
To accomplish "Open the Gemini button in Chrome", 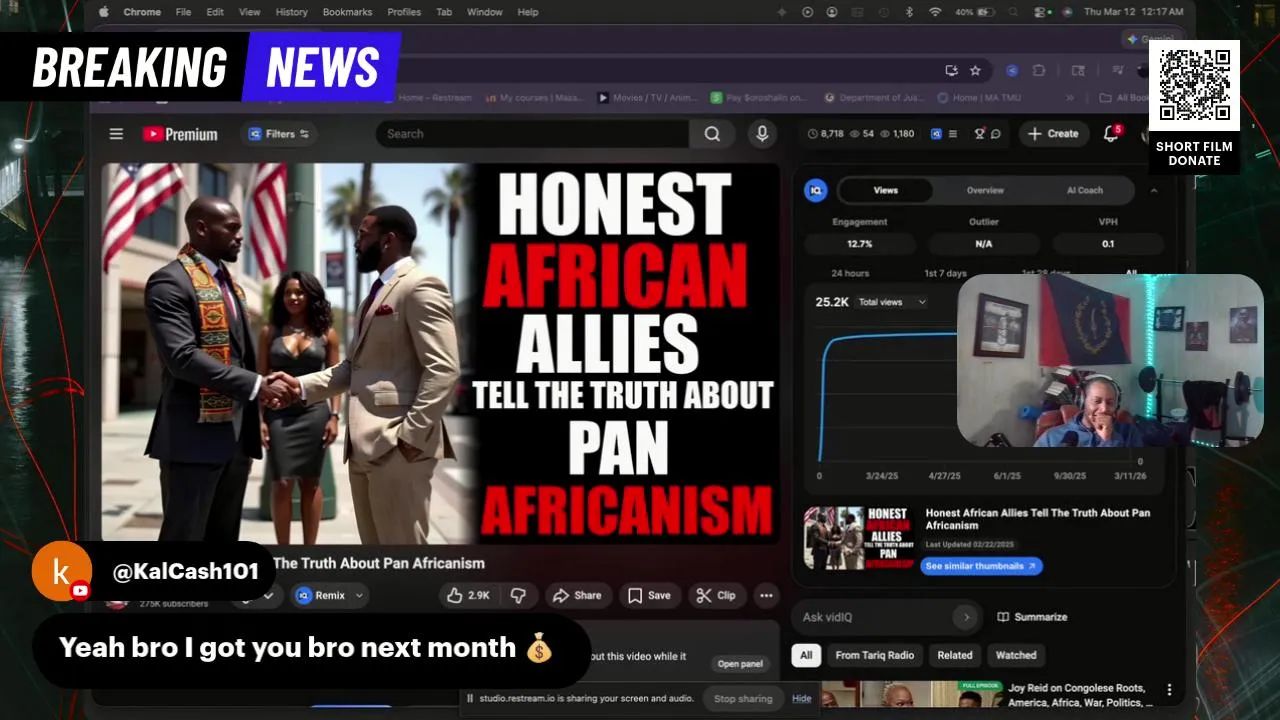I will click(1150, 39).
